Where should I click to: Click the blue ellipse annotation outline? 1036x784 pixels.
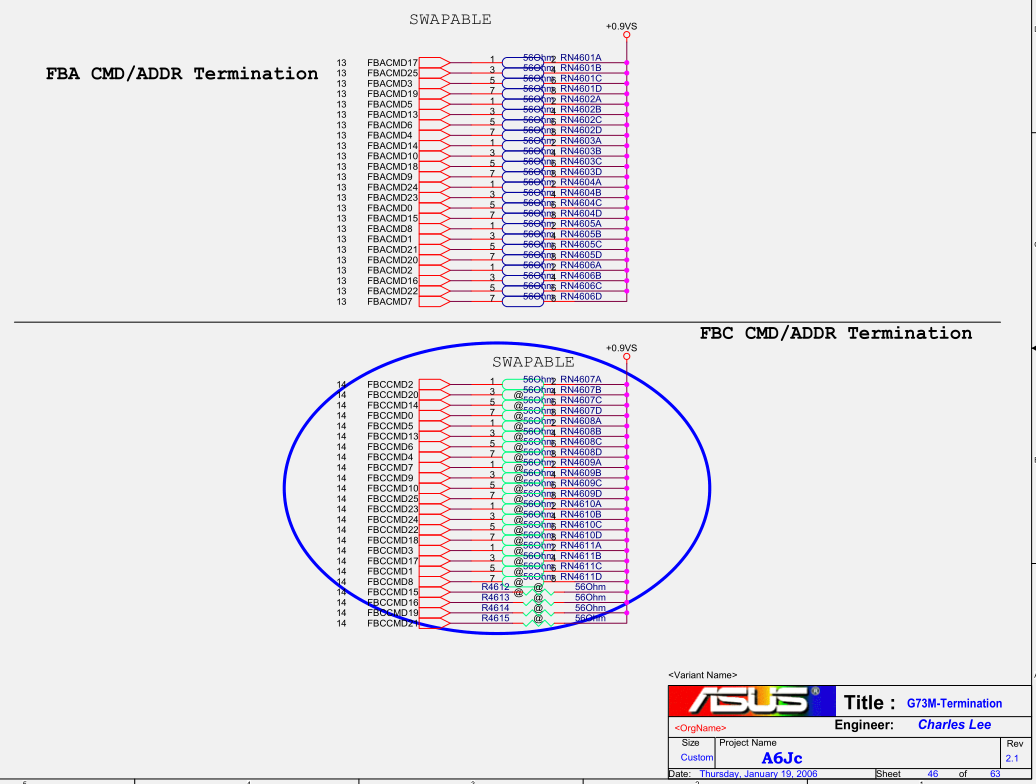(x=285, y=487)
